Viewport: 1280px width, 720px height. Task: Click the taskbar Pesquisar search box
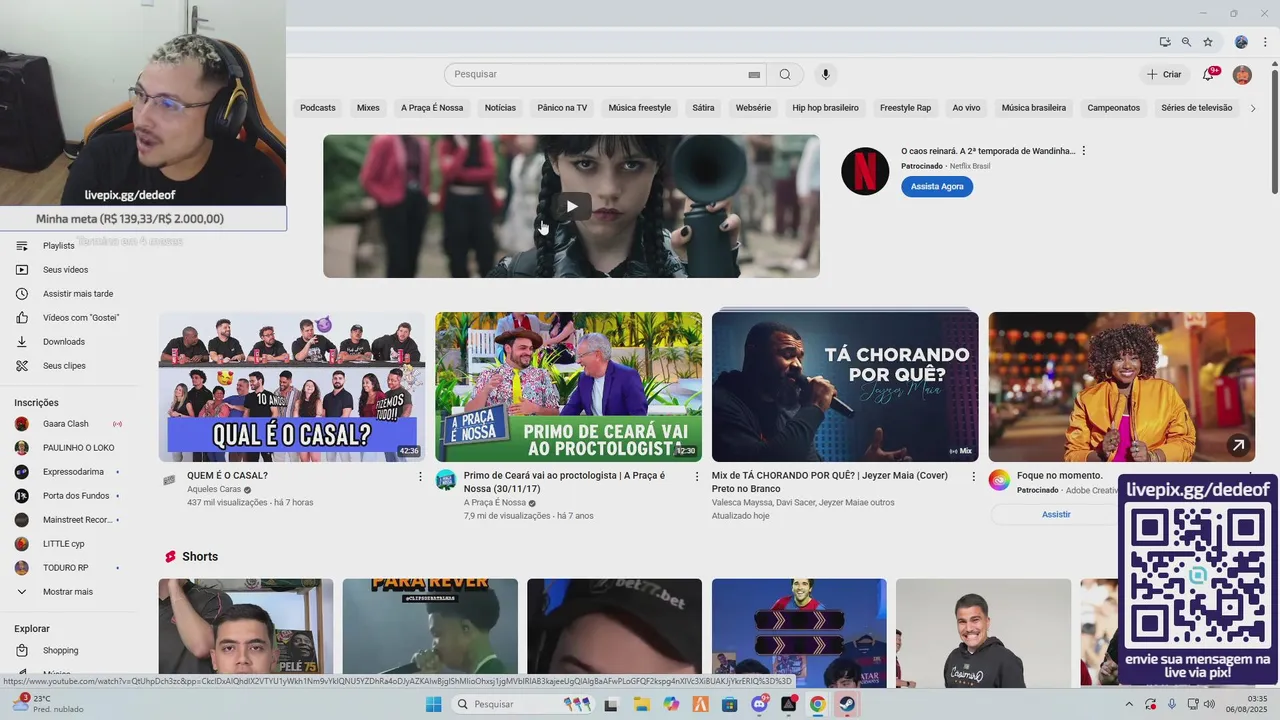(526, 704)
